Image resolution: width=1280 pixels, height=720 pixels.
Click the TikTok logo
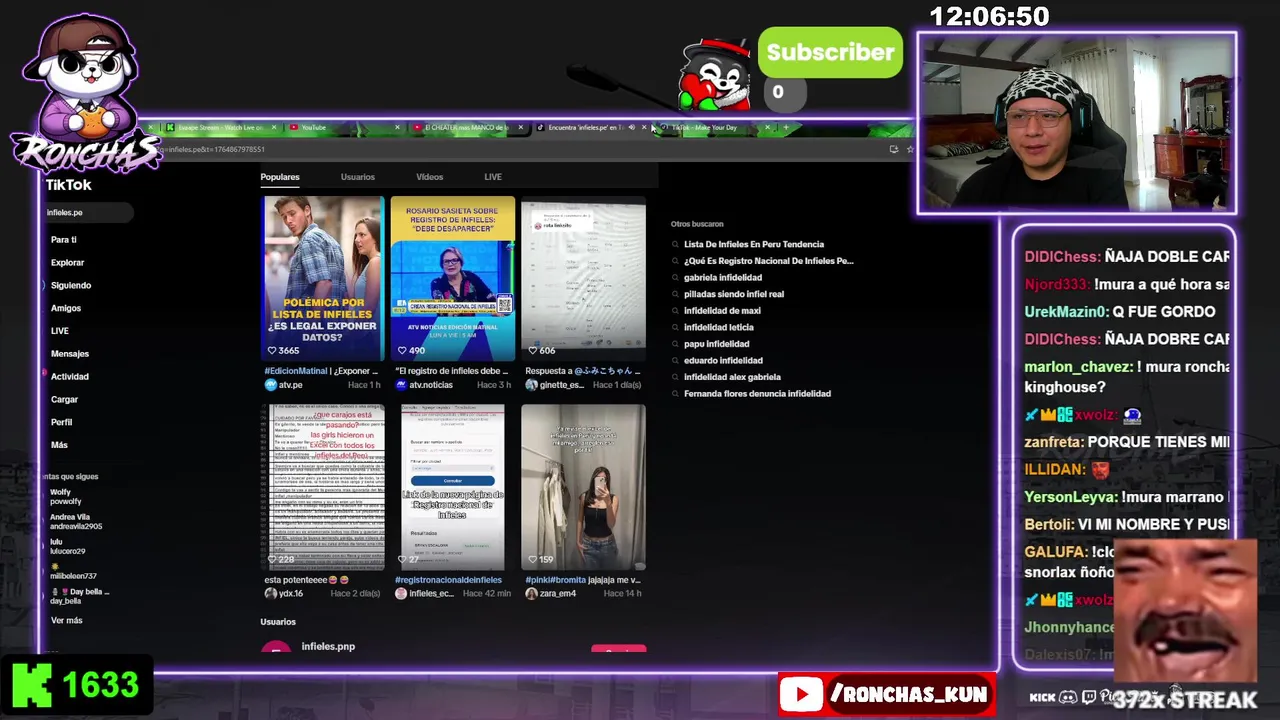tap(68, 185)
